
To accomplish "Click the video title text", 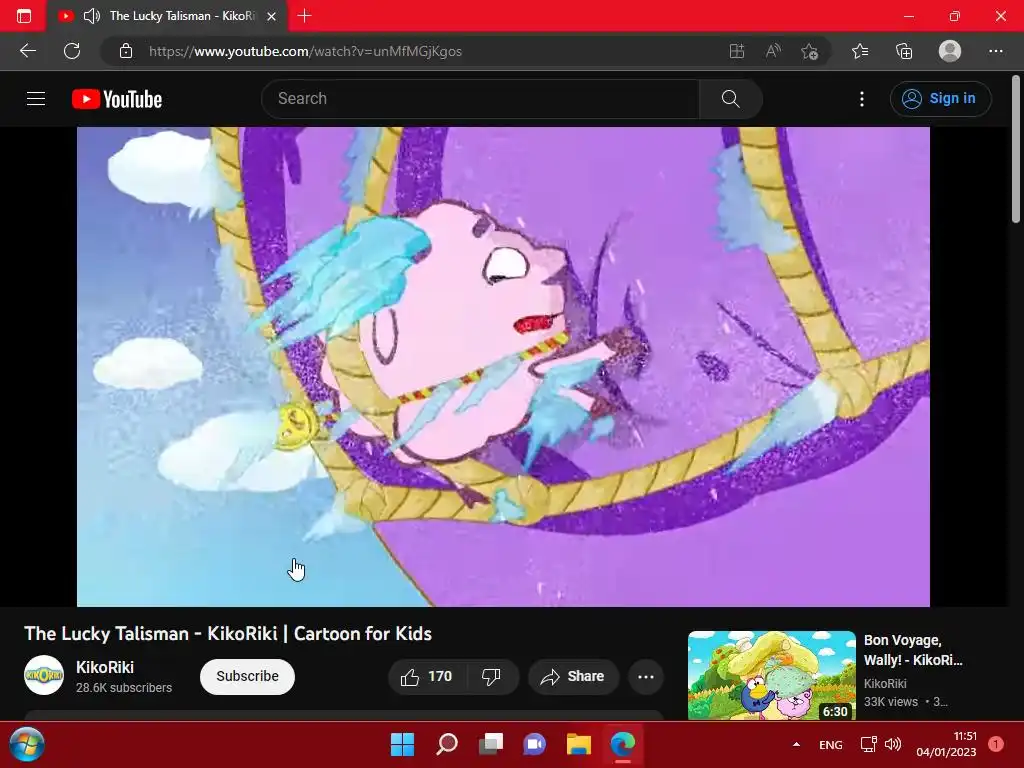I will pos(228,633).
